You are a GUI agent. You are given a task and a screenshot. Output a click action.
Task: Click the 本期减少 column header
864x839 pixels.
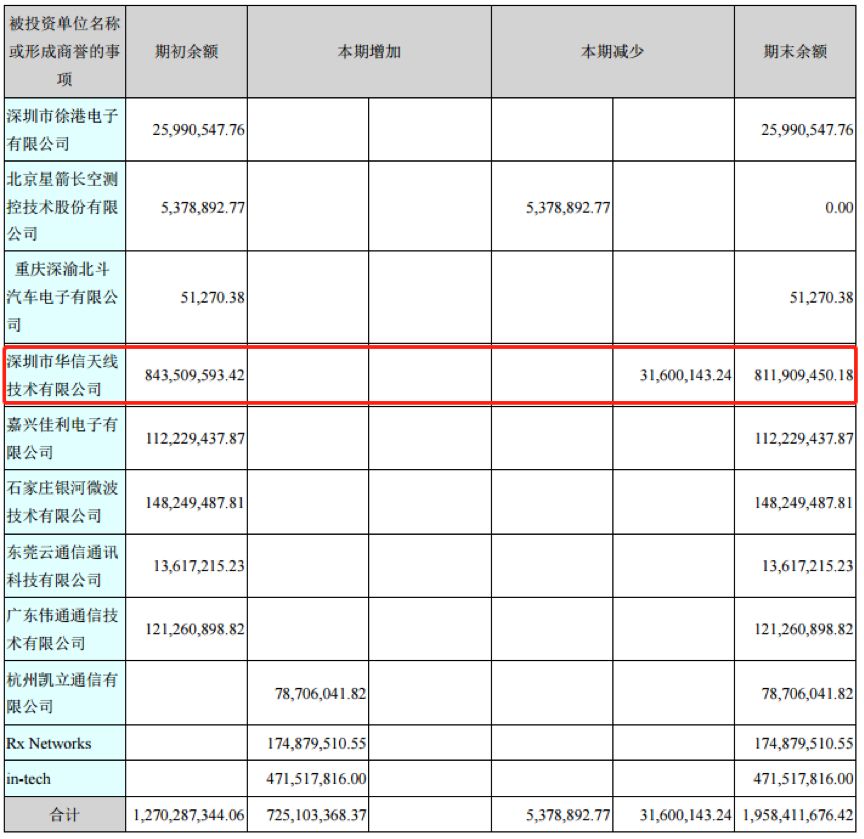click(612, 52)
